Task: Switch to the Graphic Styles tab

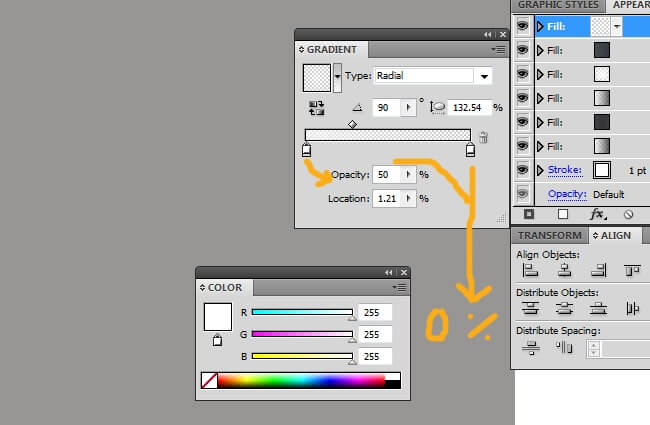Action: (x=558, y=5)
